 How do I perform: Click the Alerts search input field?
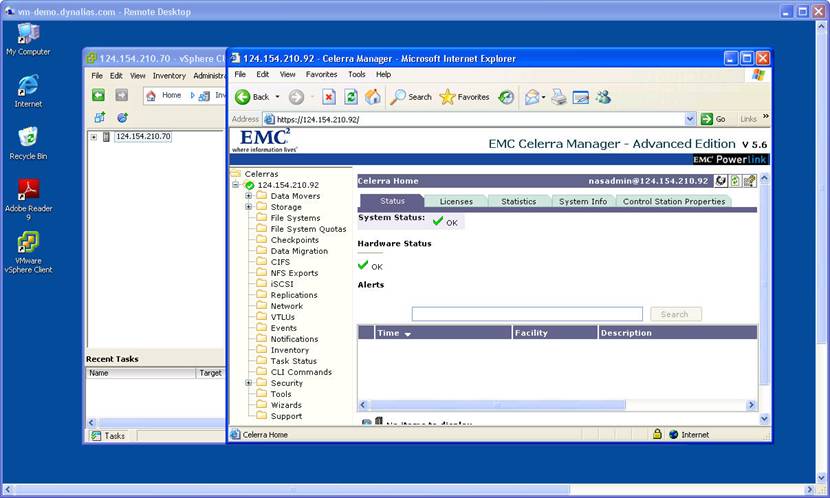[x=527, y=314]
